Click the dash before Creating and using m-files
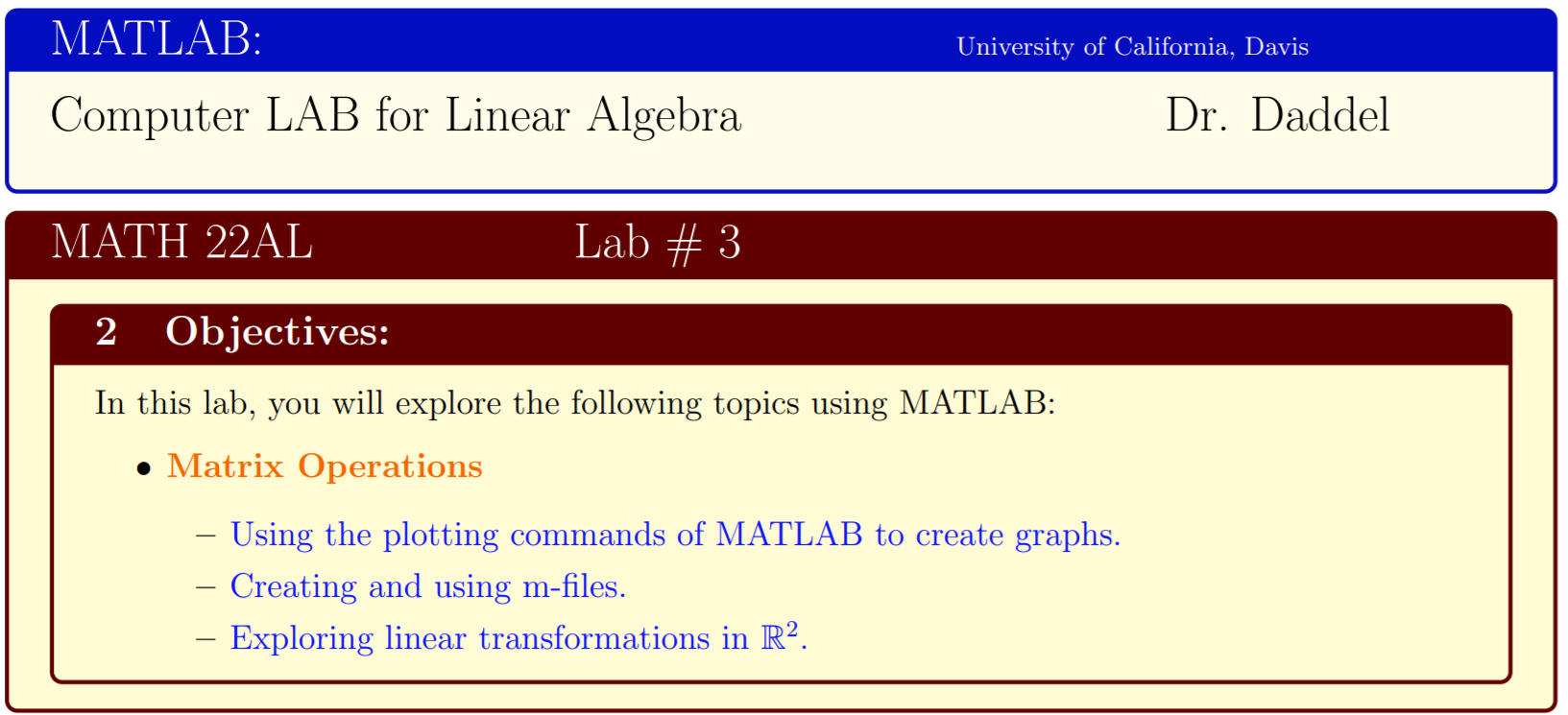 205,586
